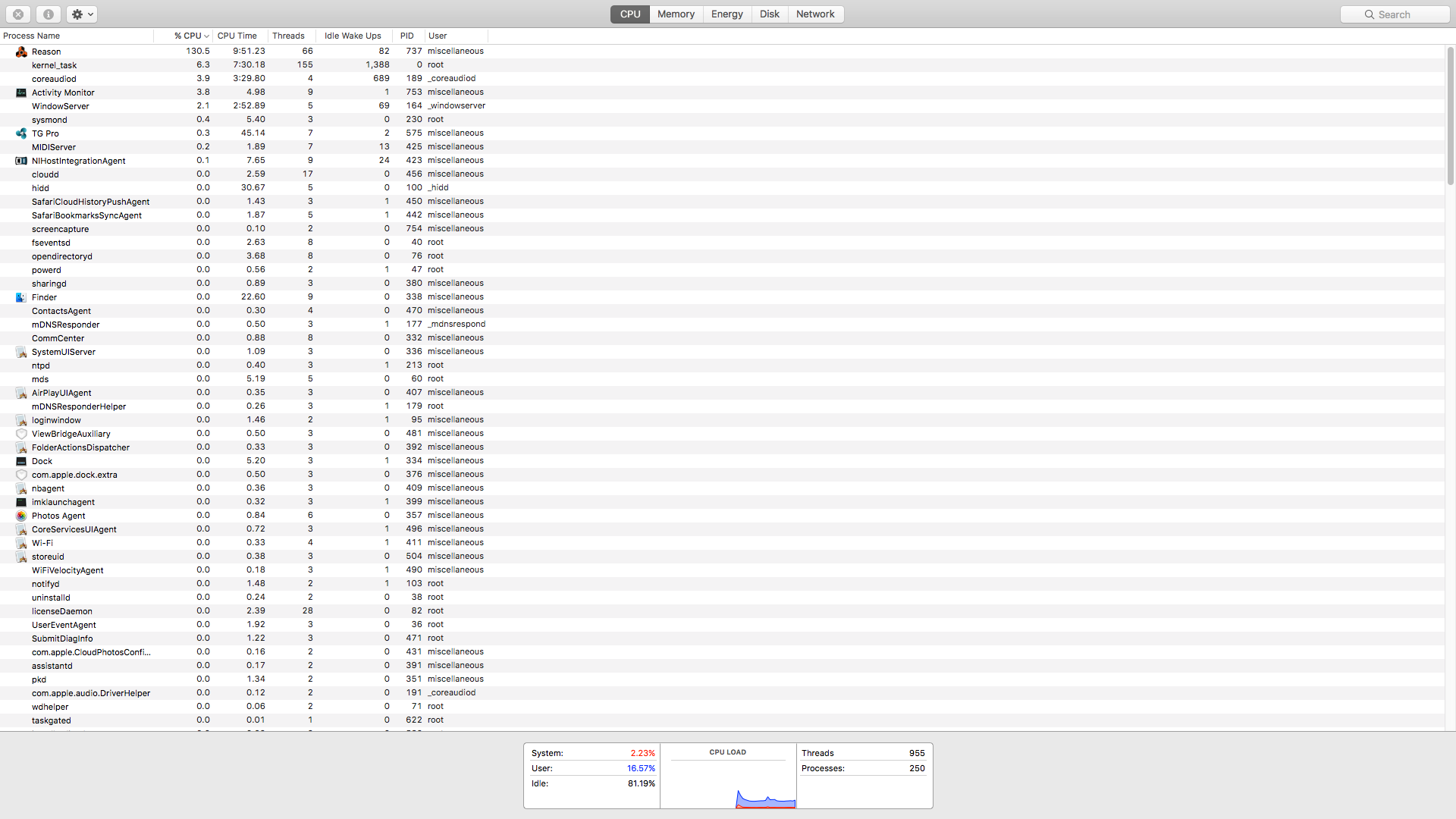Select the ContactsAgent process row
The image size is (1456, 819).
pyautogui.click(x=722, y=311)
